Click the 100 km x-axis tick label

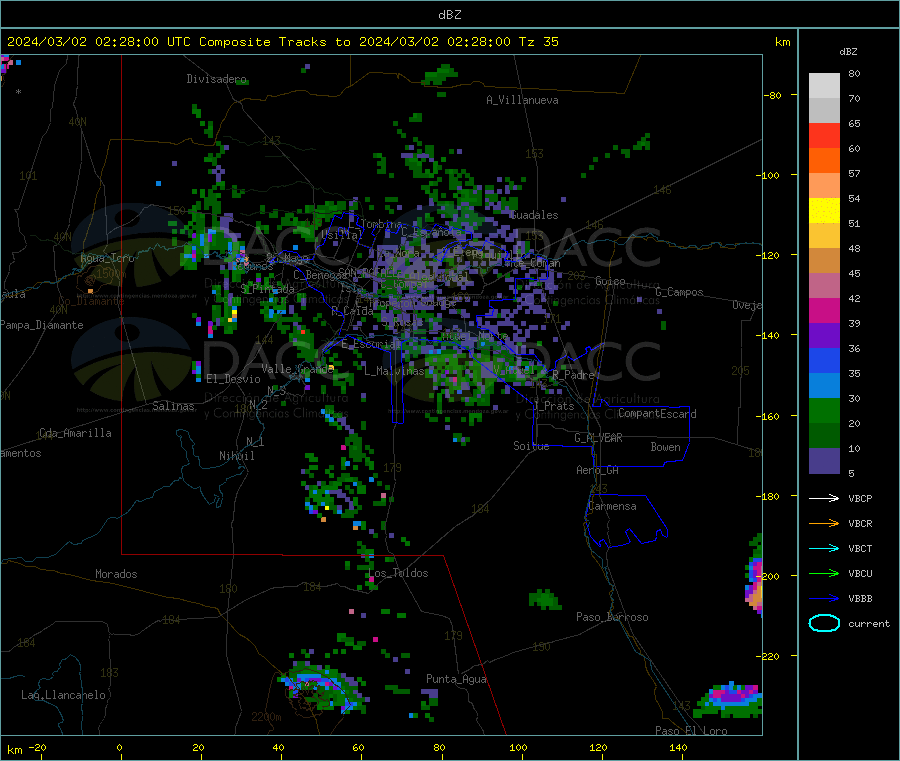tap(518, 747)
